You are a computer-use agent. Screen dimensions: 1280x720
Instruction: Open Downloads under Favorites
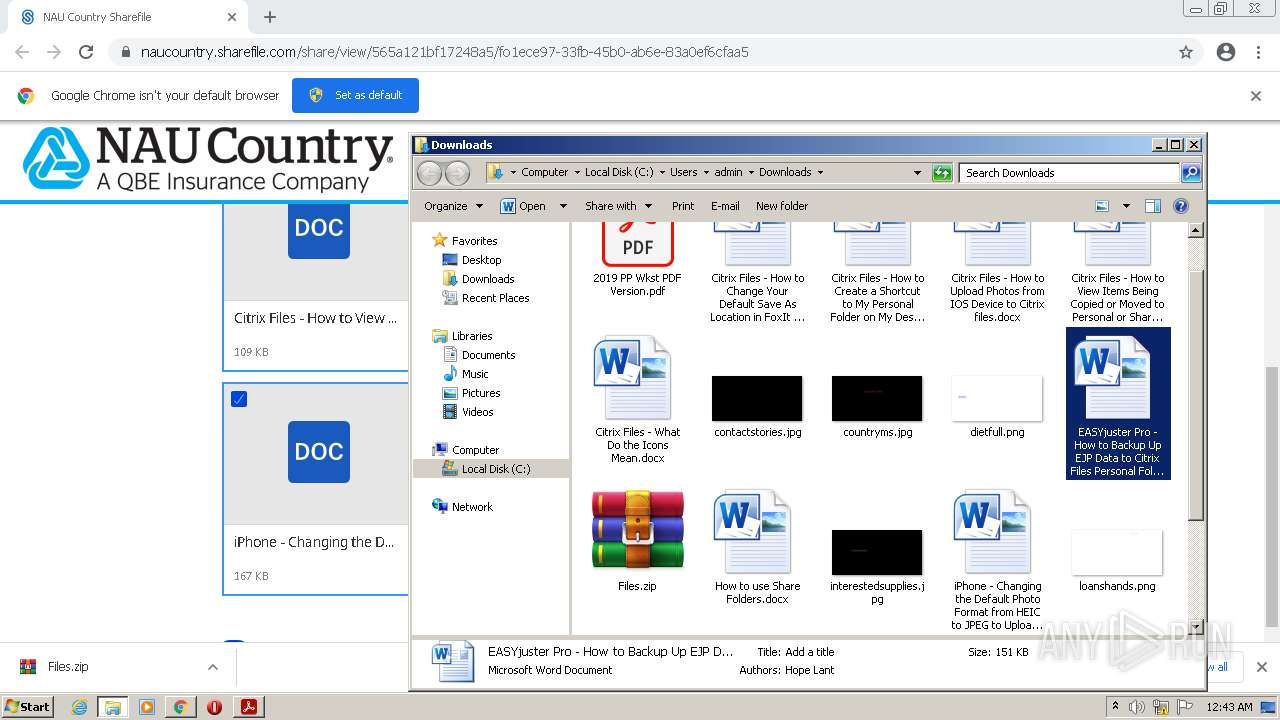pyautogui.click(x=488, y=279)
